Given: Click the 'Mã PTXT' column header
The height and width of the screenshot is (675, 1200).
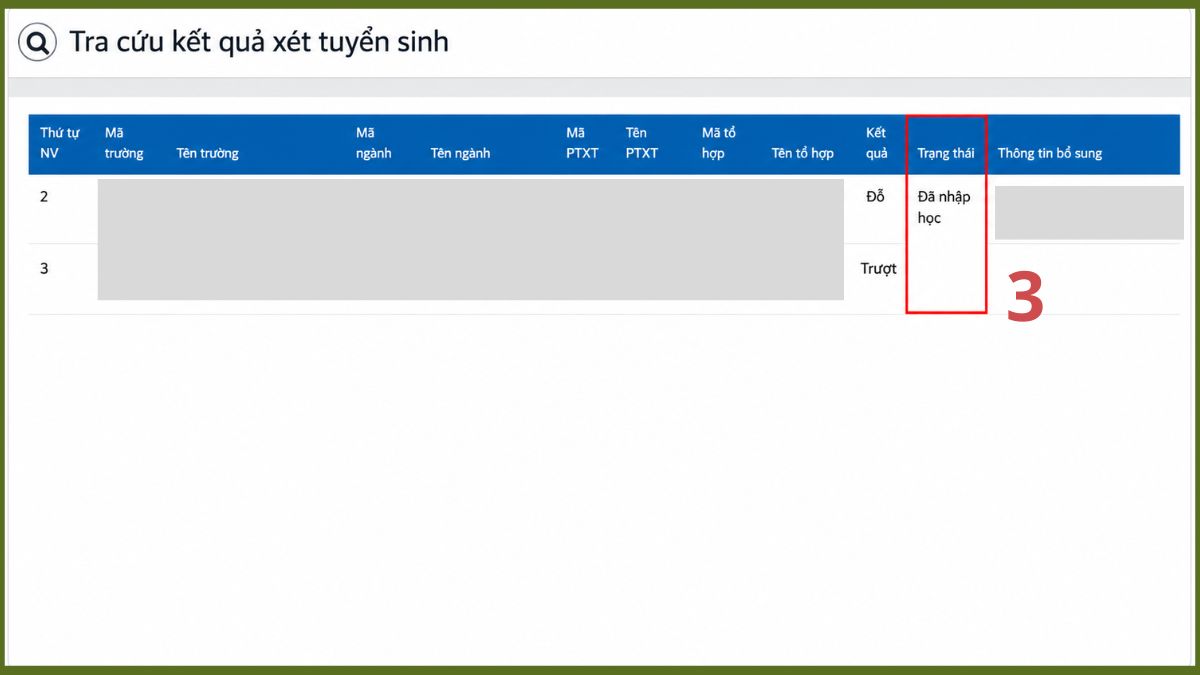Looking at the screenshot, I should click(x=582, y=143).
